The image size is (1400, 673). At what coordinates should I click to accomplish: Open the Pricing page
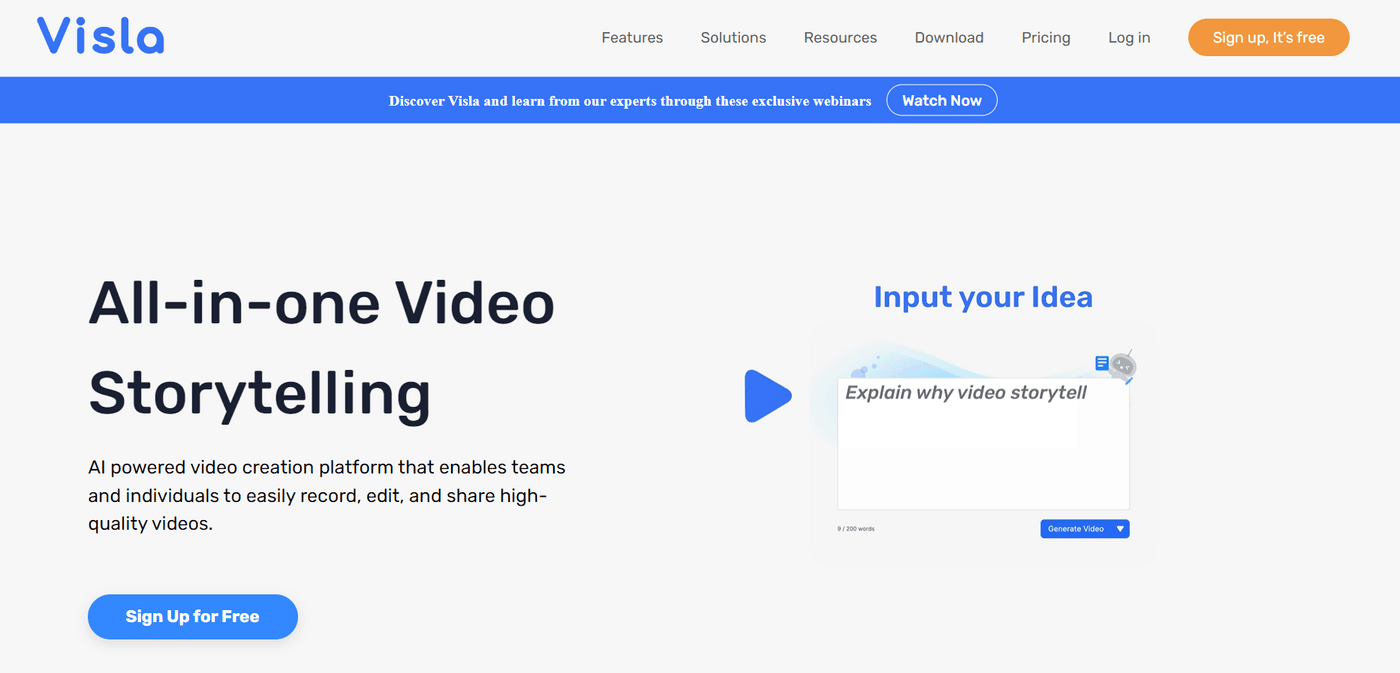pos(1046,37)
